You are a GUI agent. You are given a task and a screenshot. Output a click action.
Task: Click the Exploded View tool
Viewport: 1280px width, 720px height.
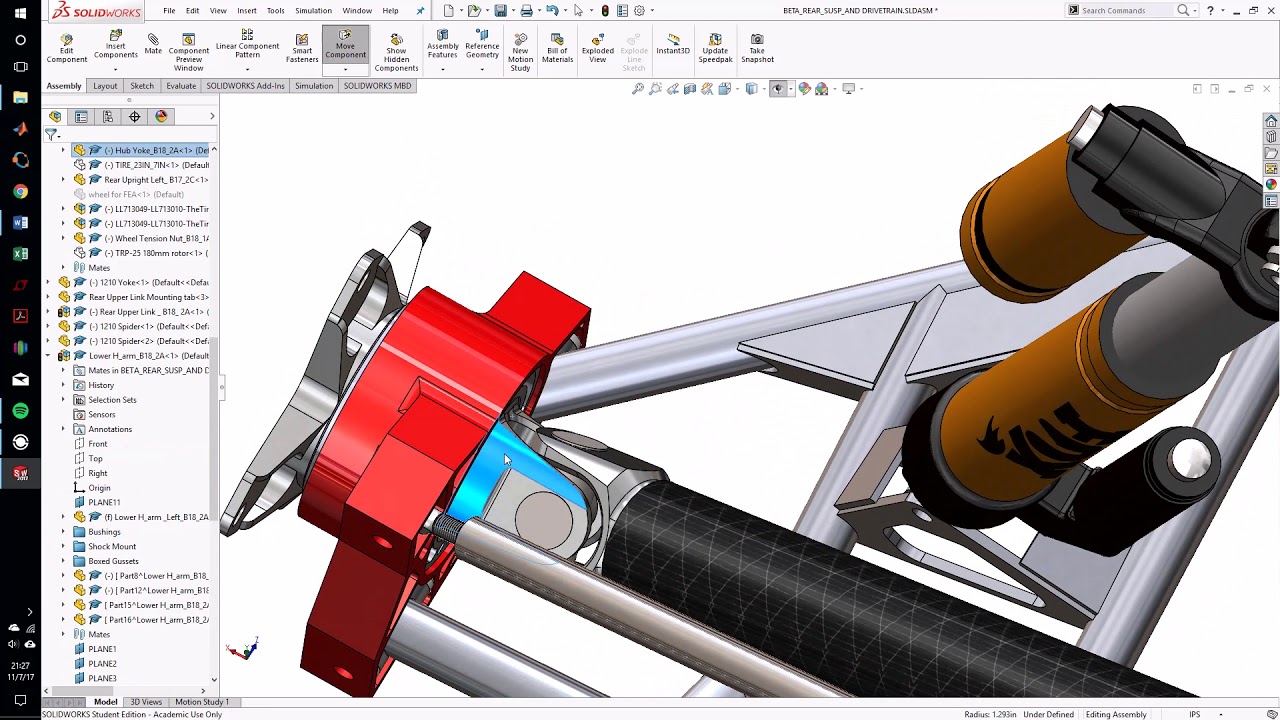(x=598, y=48)
